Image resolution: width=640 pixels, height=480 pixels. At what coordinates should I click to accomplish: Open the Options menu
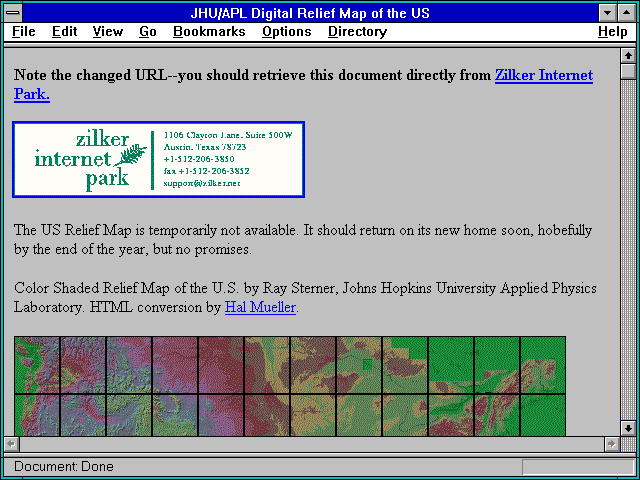287,31
